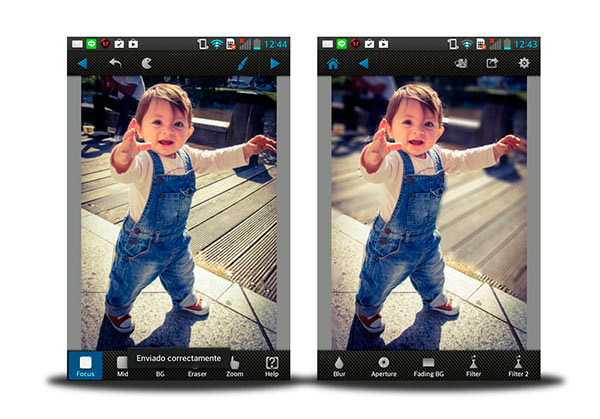Tap the Wi-Fi status icon on the 12:43 screen

click(x=466, y=44)
